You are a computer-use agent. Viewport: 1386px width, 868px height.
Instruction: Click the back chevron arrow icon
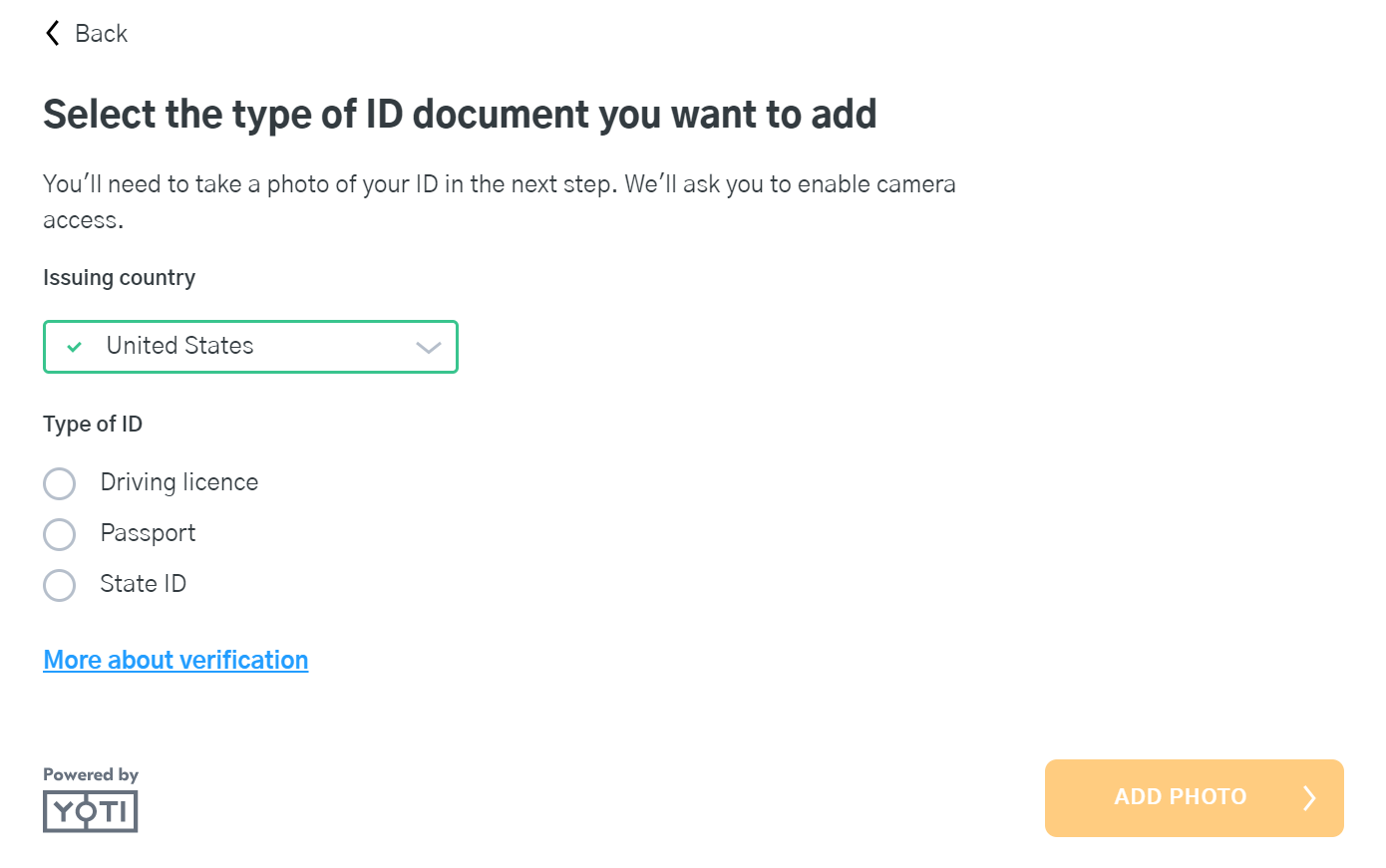[53, 33]
